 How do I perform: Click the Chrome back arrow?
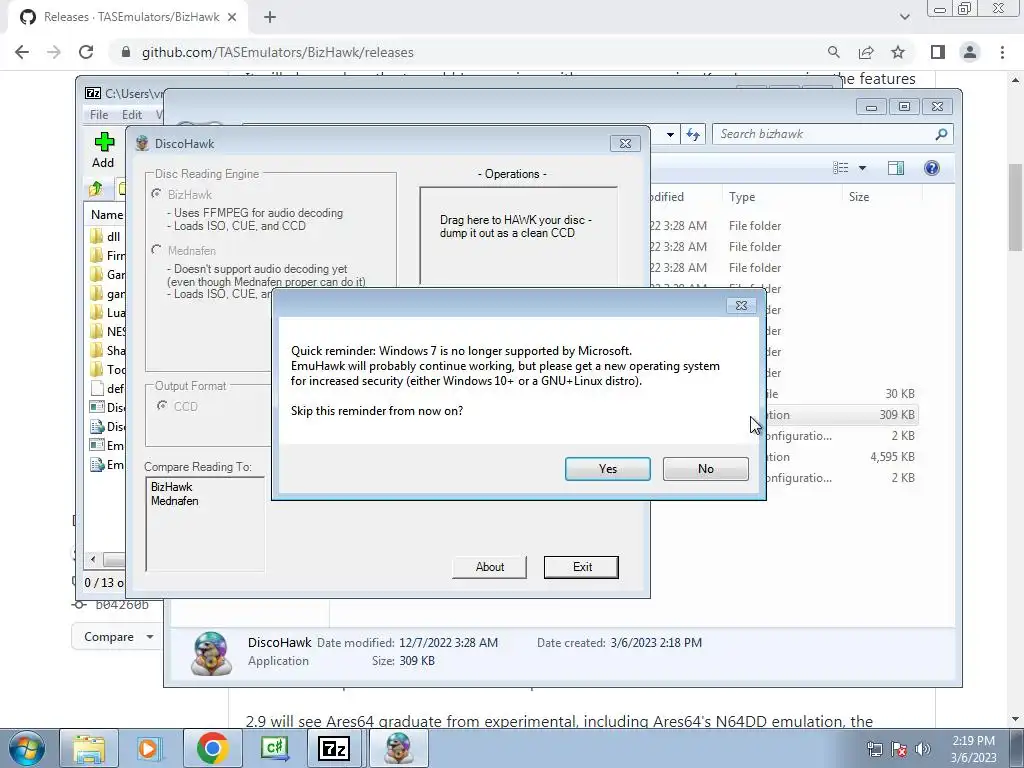pos(22,52)
